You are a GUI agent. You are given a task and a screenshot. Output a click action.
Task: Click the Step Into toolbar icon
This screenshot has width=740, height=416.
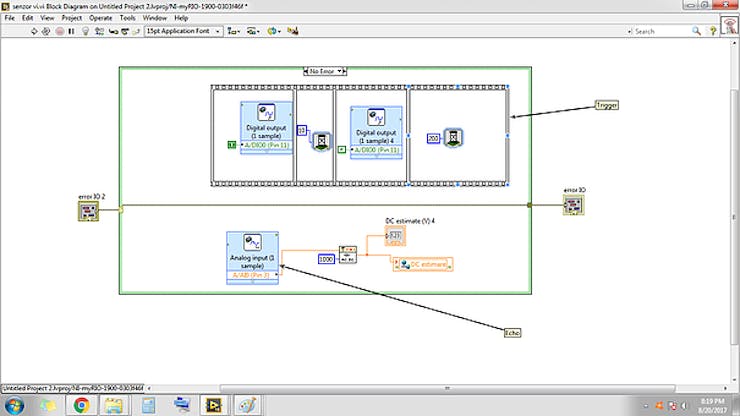tap(113, 31)
